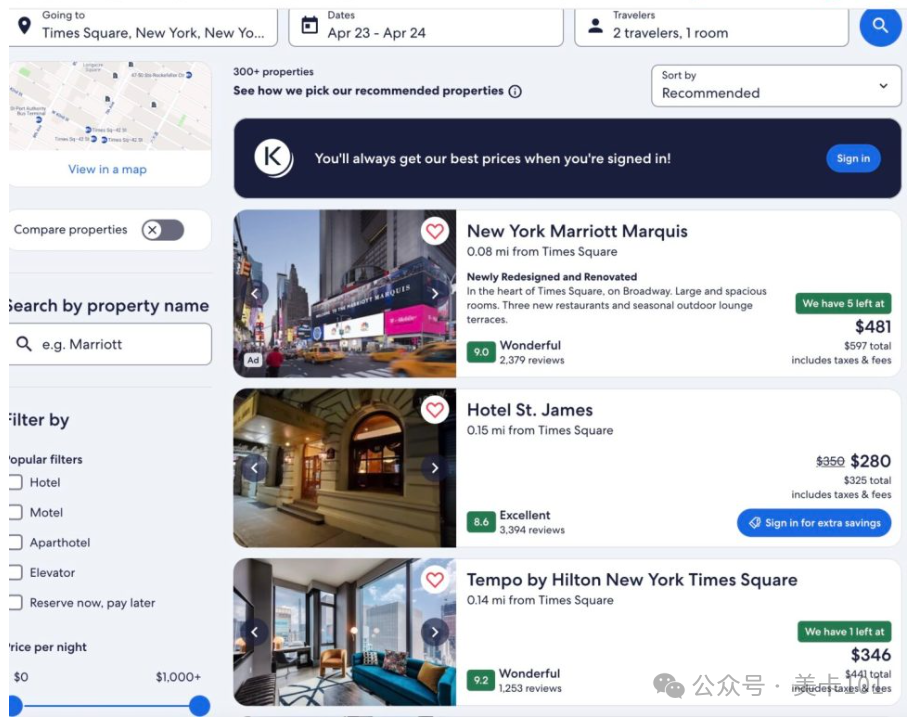Click the $325 total text
912x721 pixels.
pos(867,480)
